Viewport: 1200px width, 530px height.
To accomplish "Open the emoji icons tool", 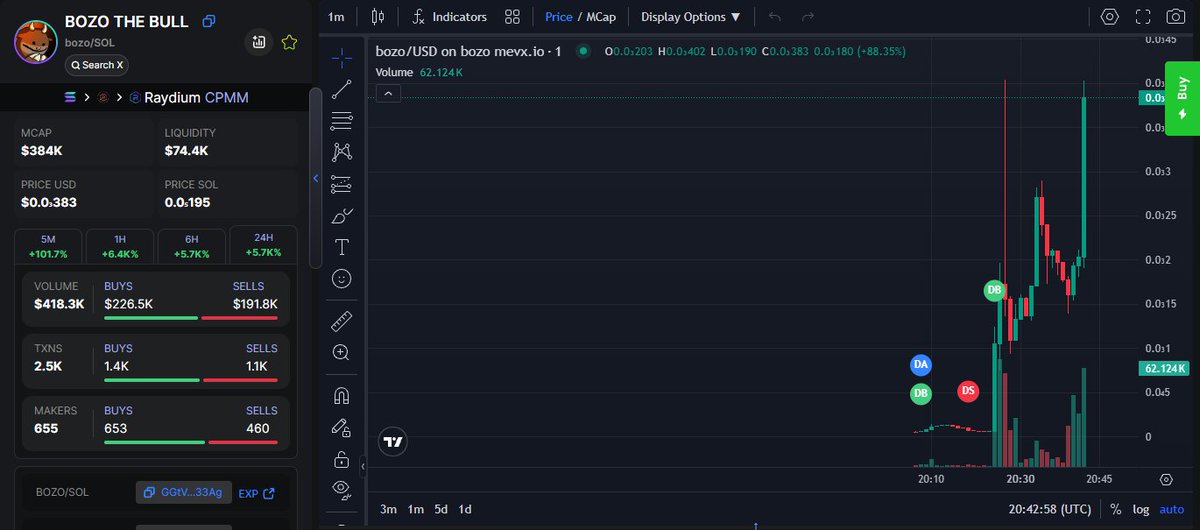I will coord(342,279).
